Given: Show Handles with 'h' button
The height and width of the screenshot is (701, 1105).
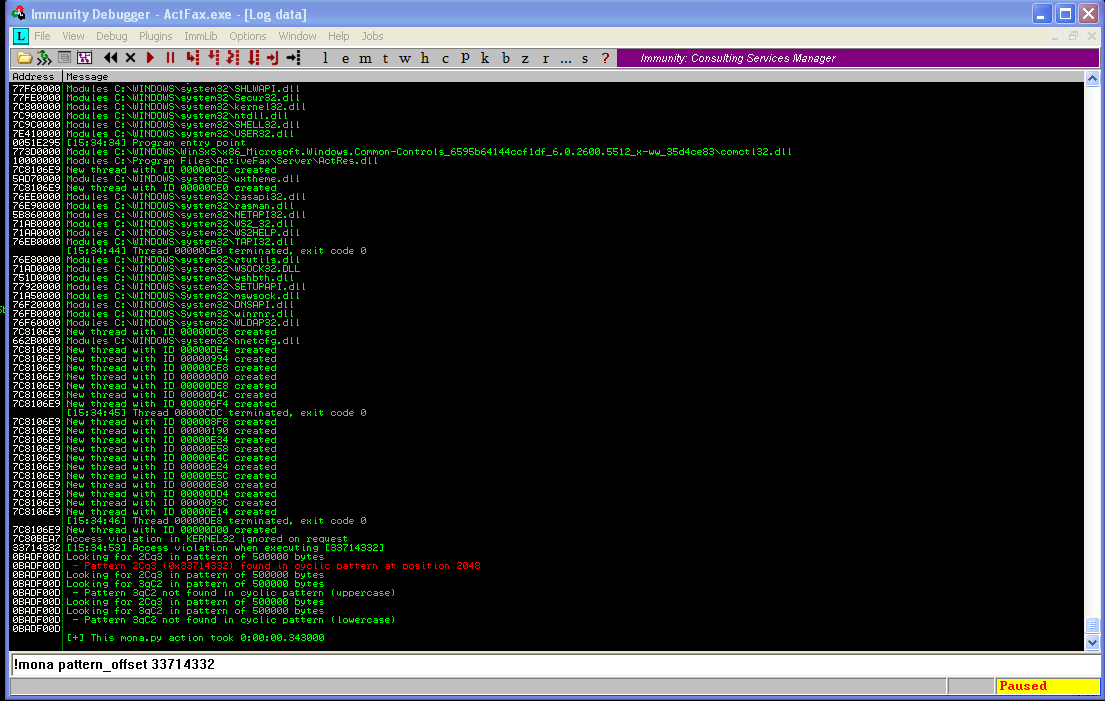Looking at the screenshot, I should point(424,58).
